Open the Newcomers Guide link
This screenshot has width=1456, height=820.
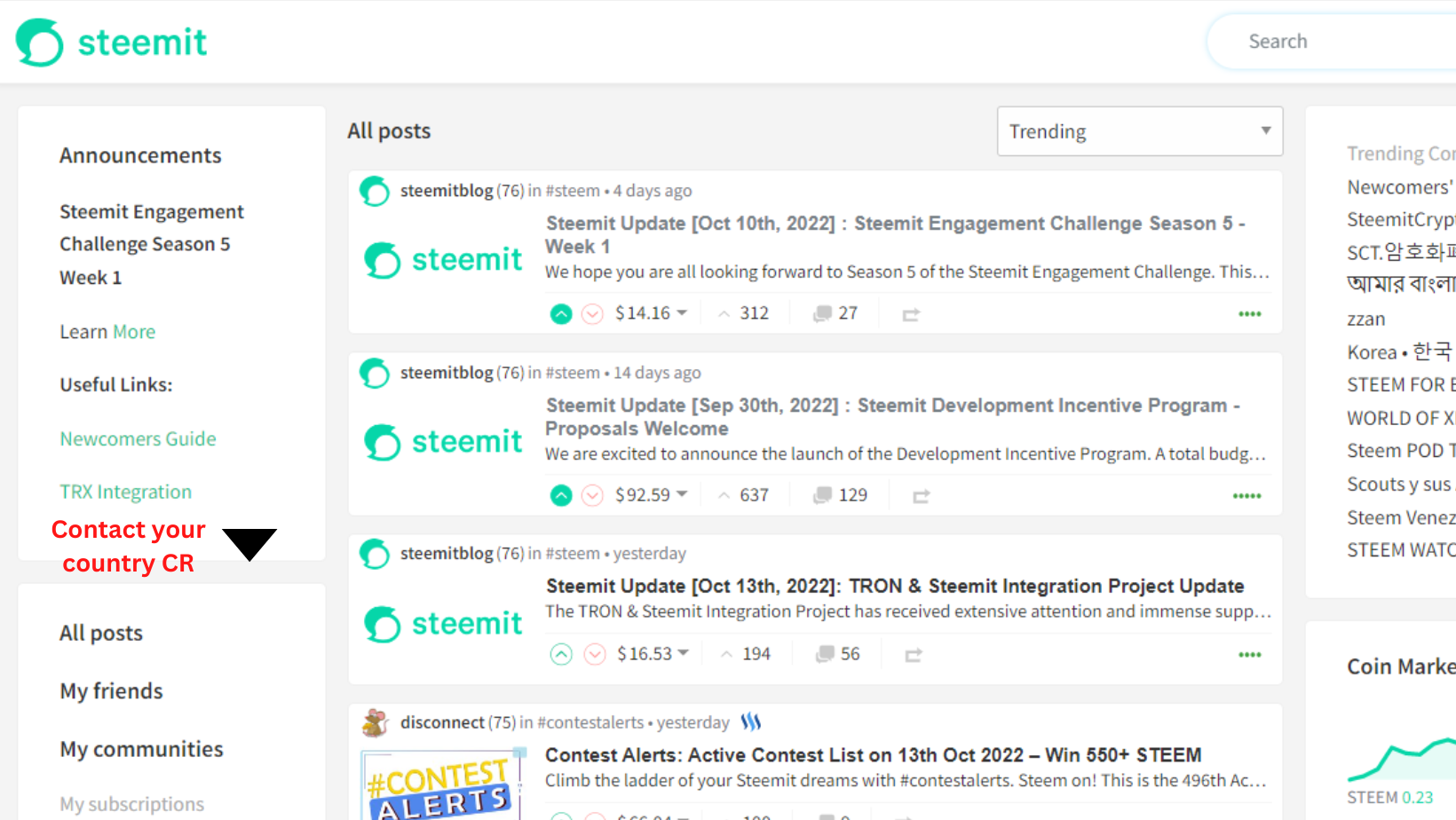point(138,439)
